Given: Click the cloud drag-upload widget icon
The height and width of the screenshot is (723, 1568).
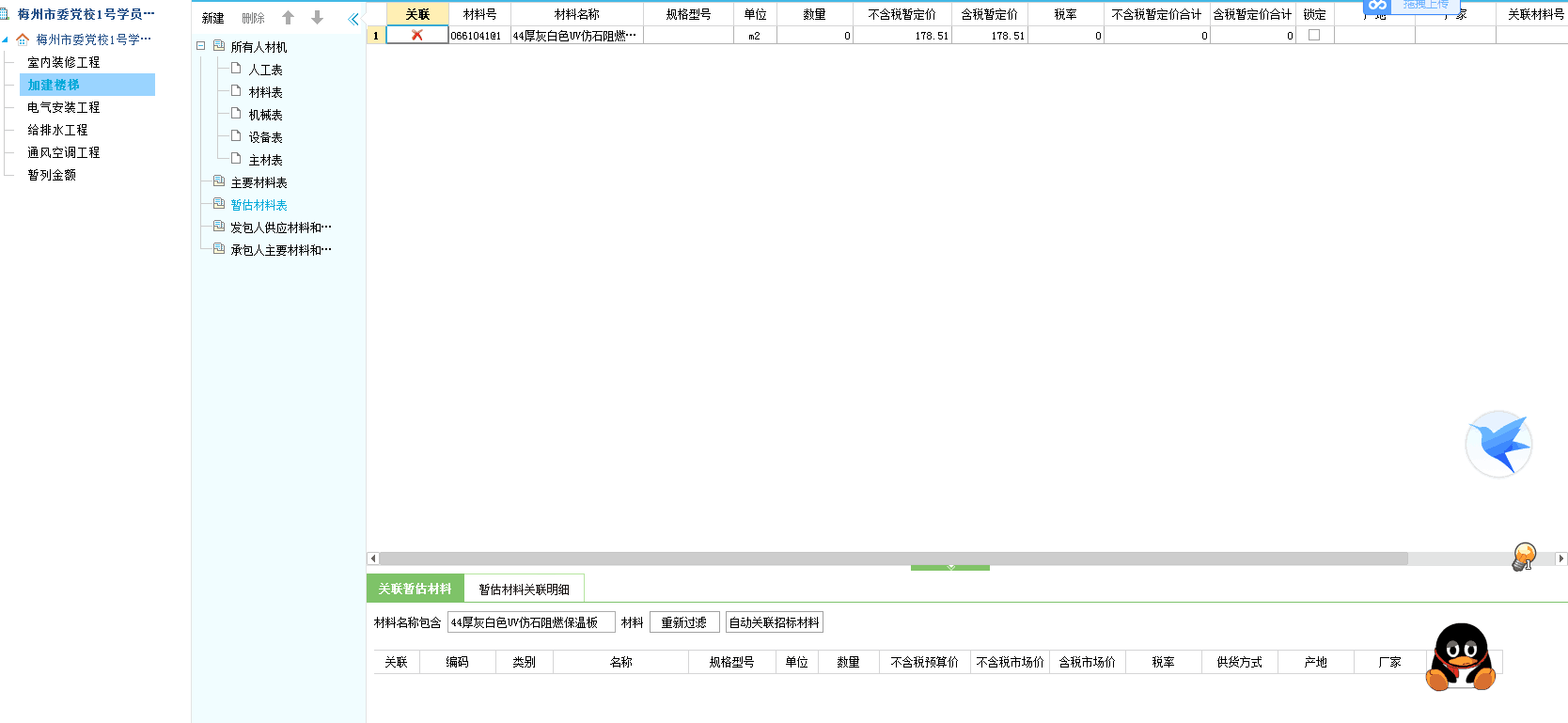Looking at the screenshot, I should [x=1377, y=6].
